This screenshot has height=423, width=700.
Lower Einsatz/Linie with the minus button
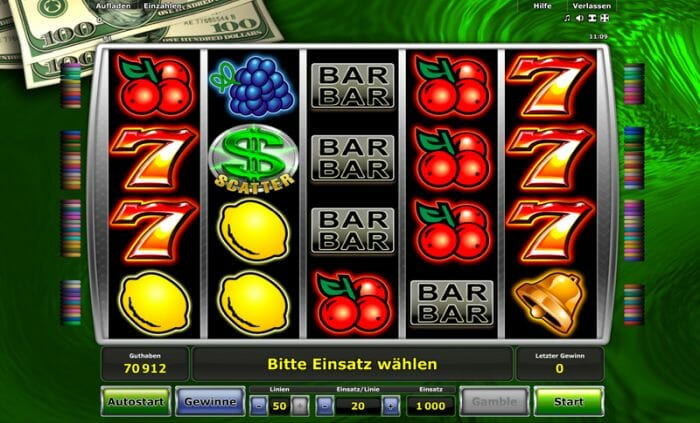tap(325, 406)
